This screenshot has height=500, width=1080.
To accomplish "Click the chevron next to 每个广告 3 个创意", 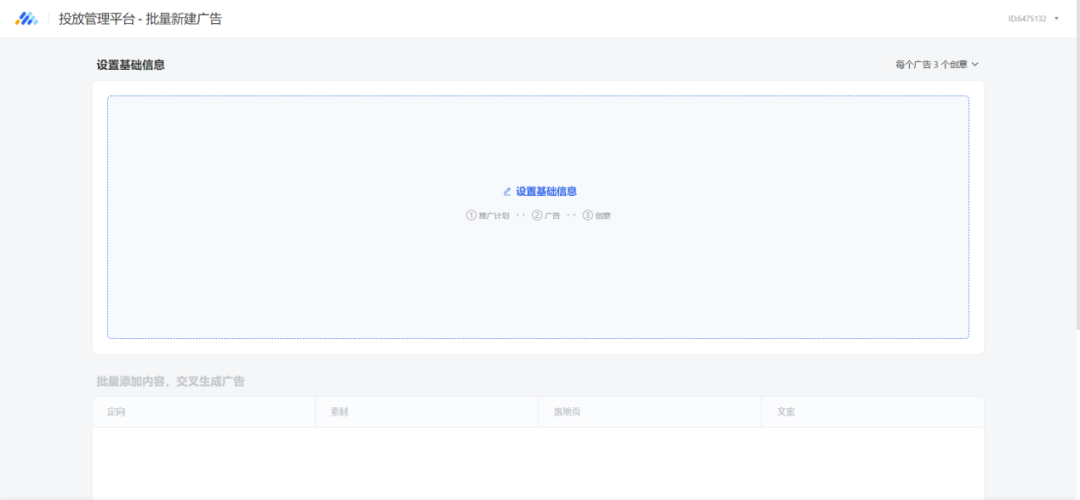I will point(975,64).
